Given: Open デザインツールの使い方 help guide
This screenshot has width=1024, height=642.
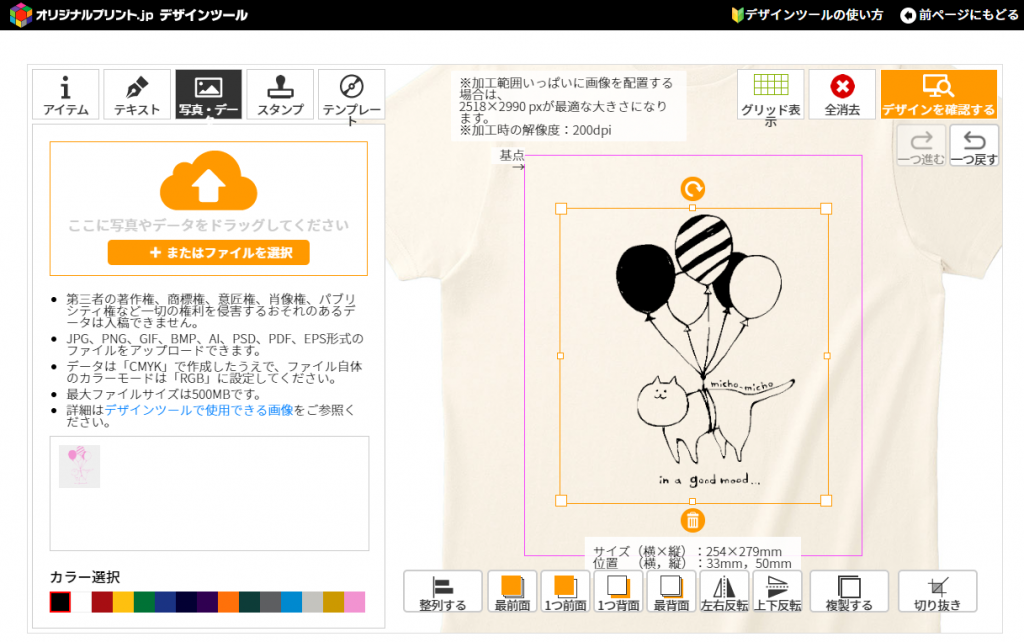Looking at the screenshot, I should click(807, 15).
